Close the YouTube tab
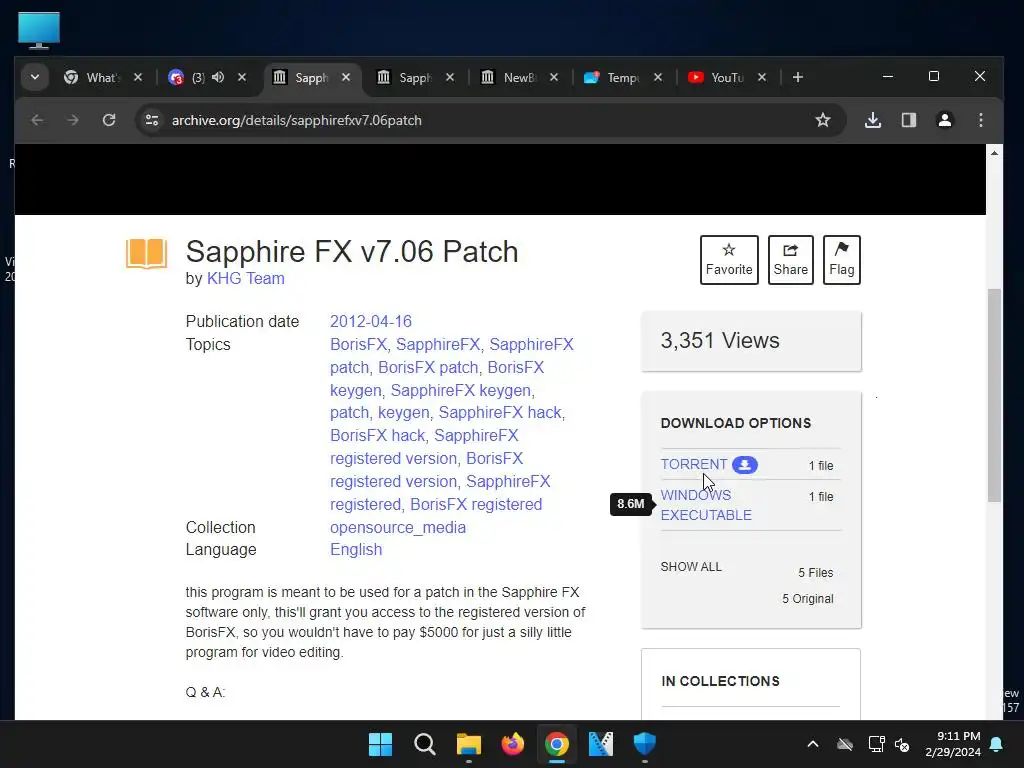 761,77
